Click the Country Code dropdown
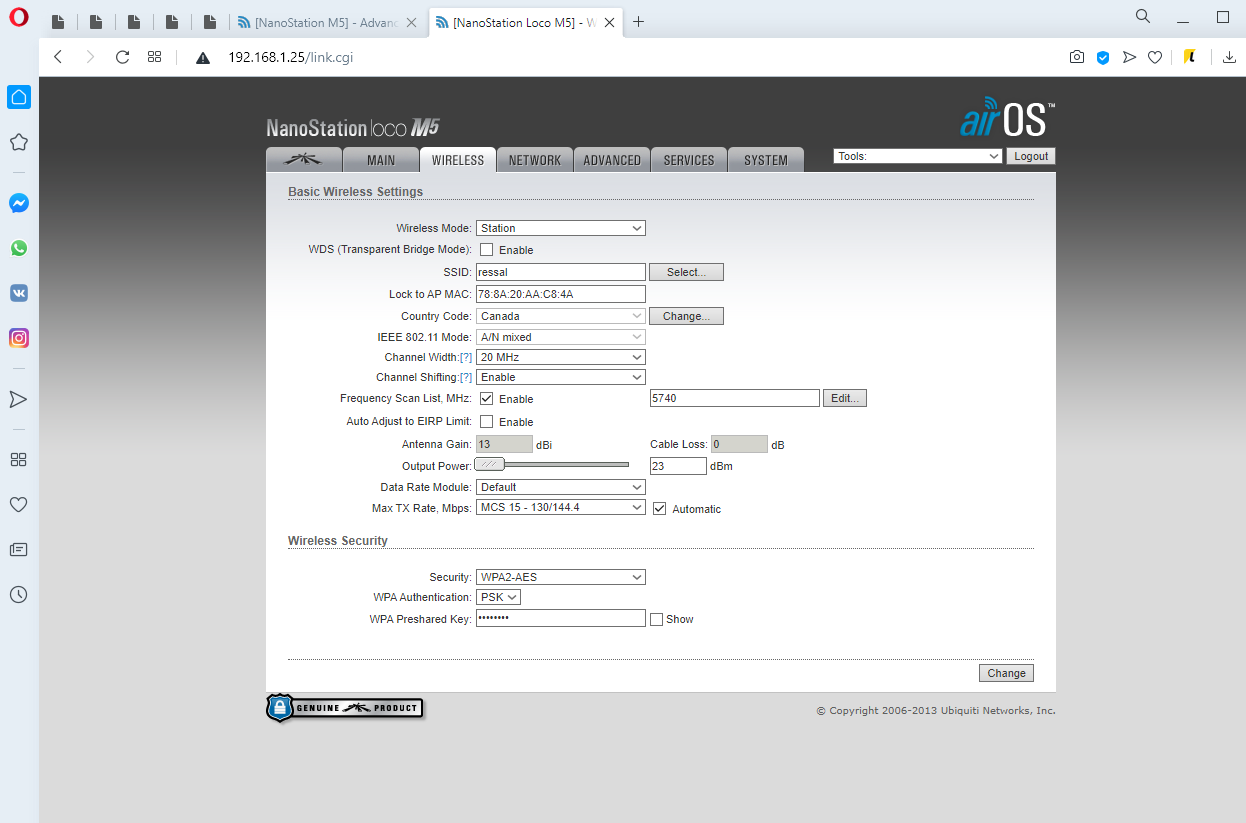 tap(561, 316)
